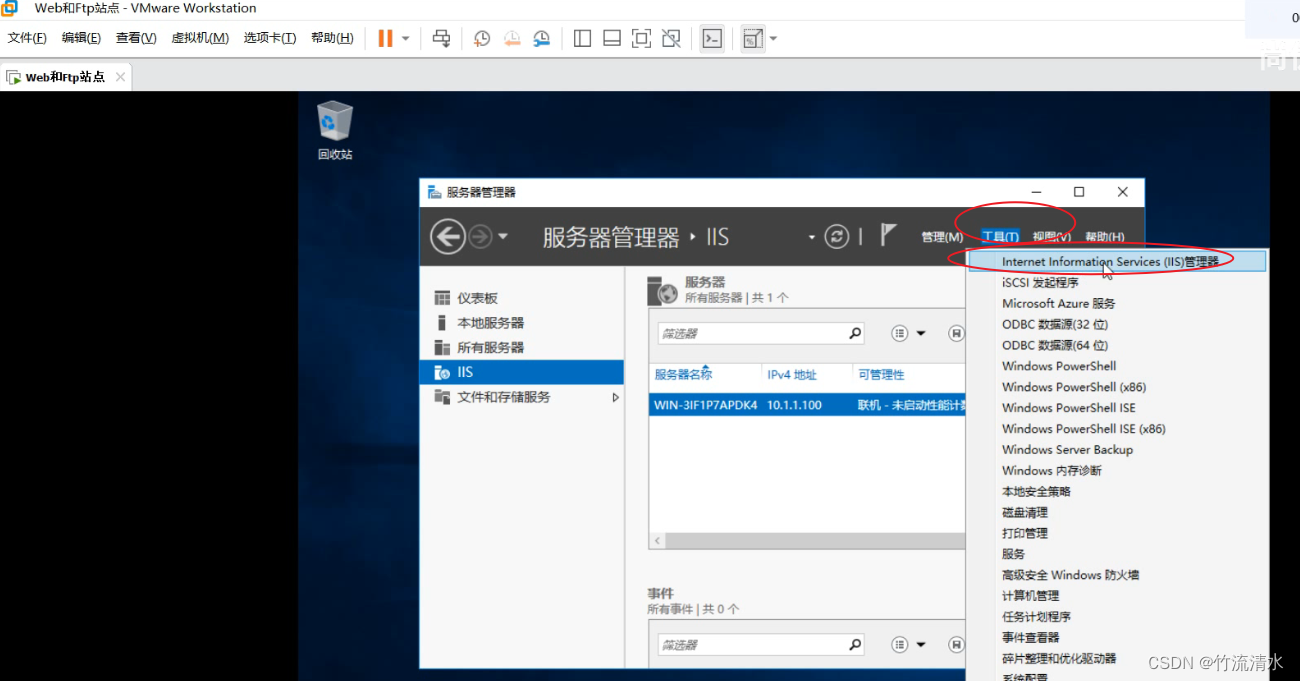Toggle VMware library sidebar view icon
Viewport: 1300px width, 681px height.
pos(582,39)
